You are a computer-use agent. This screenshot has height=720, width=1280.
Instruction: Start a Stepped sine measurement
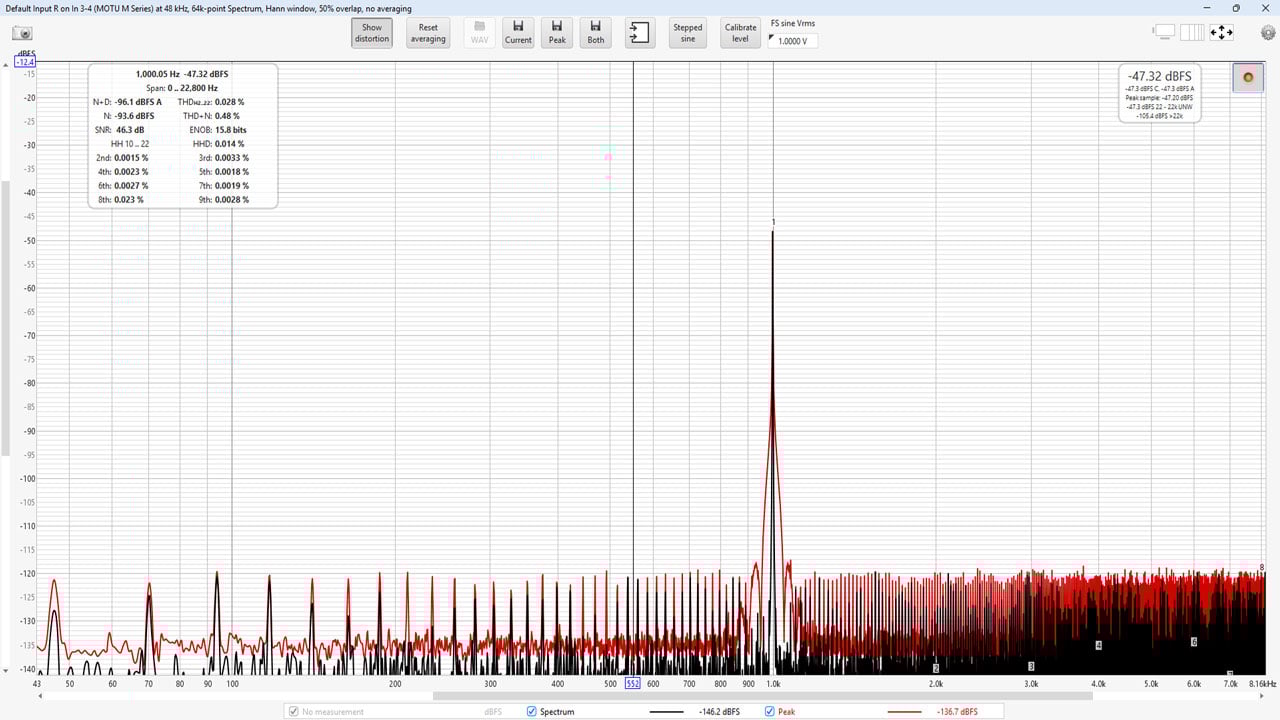[x=687, y=33]
